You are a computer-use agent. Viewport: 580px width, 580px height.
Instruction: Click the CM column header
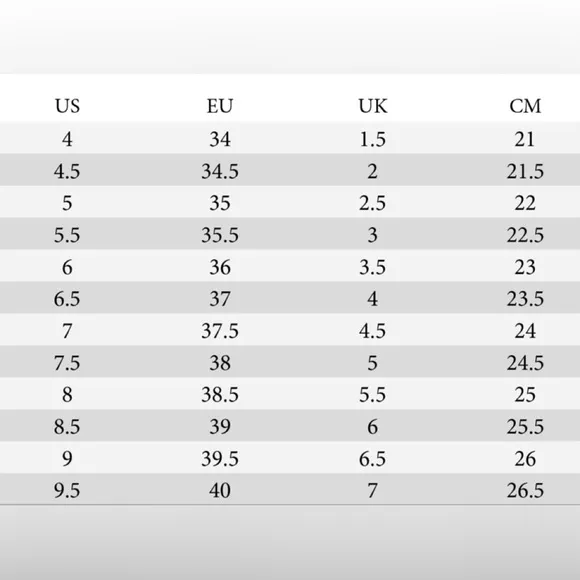(525, 106)
